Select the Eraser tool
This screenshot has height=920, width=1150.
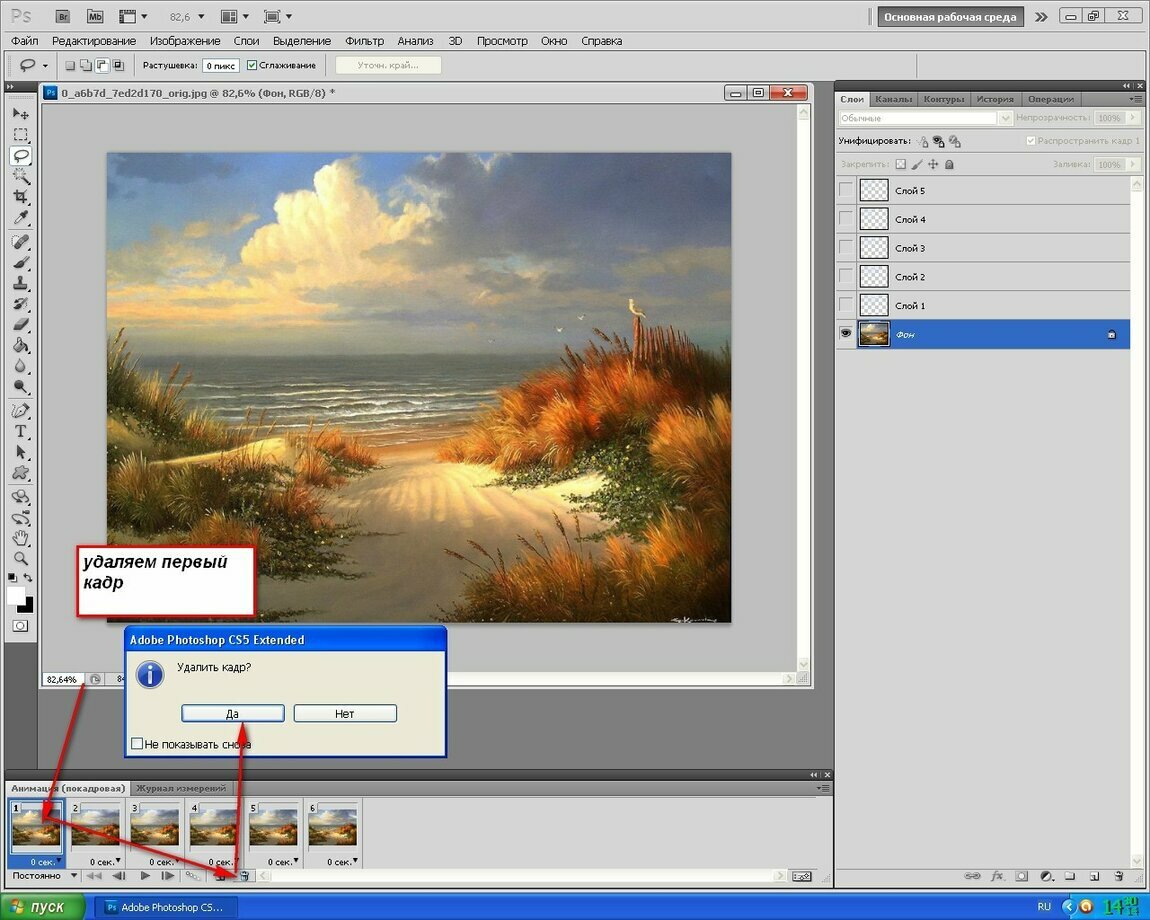[x=21, y=324]
